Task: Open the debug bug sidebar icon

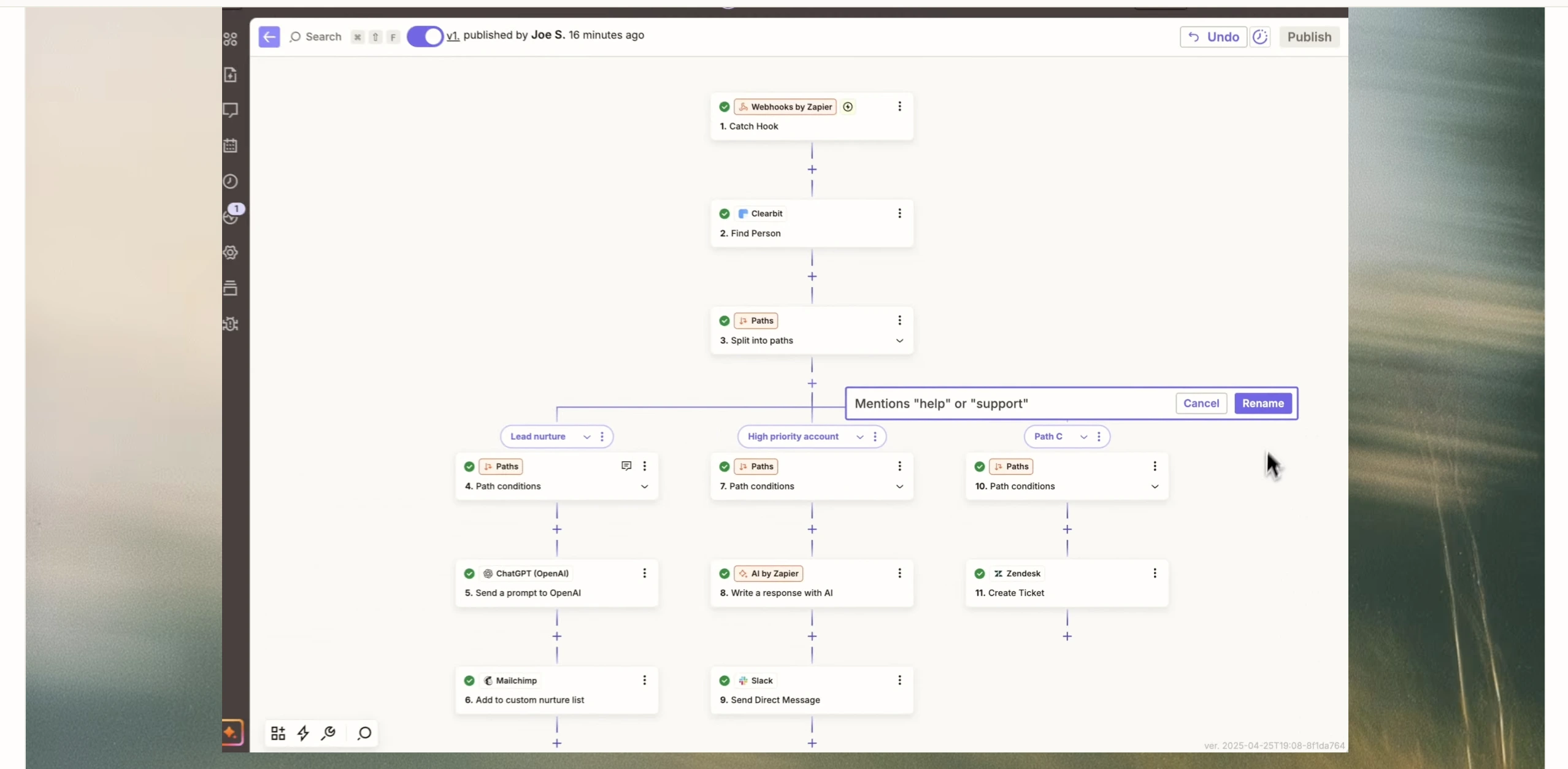Action: pos(231,324)
